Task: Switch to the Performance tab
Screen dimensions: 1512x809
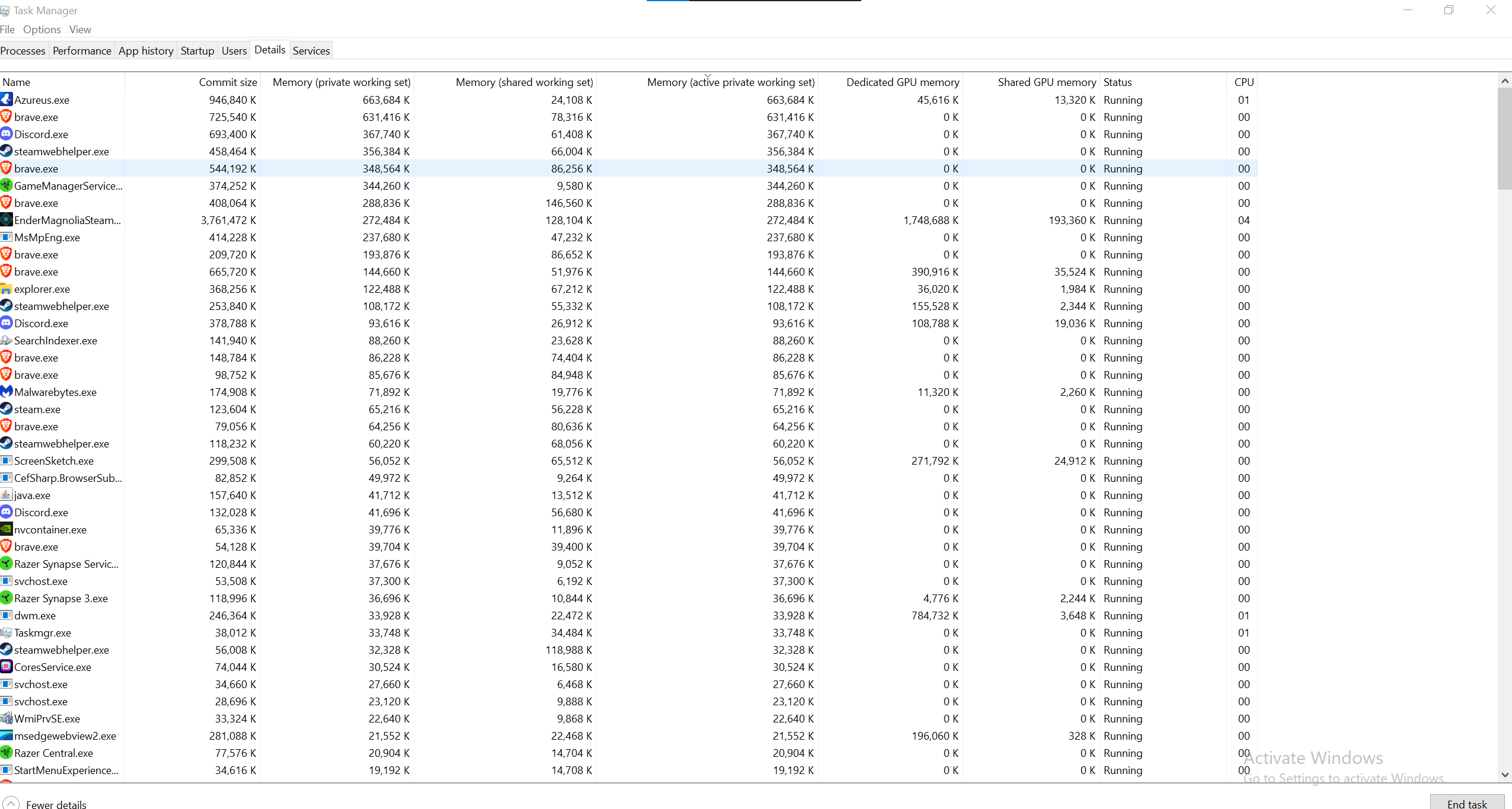Action: [x=82, y=50]
